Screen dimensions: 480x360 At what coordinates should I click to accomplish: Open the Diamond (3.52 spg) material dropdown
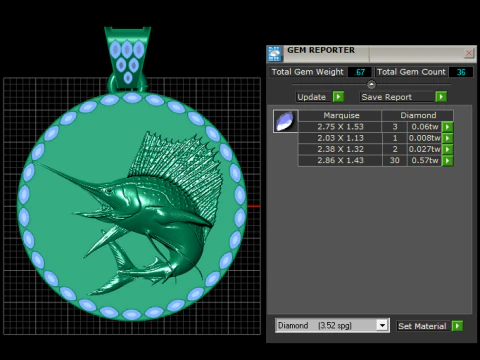pos(332,325)
